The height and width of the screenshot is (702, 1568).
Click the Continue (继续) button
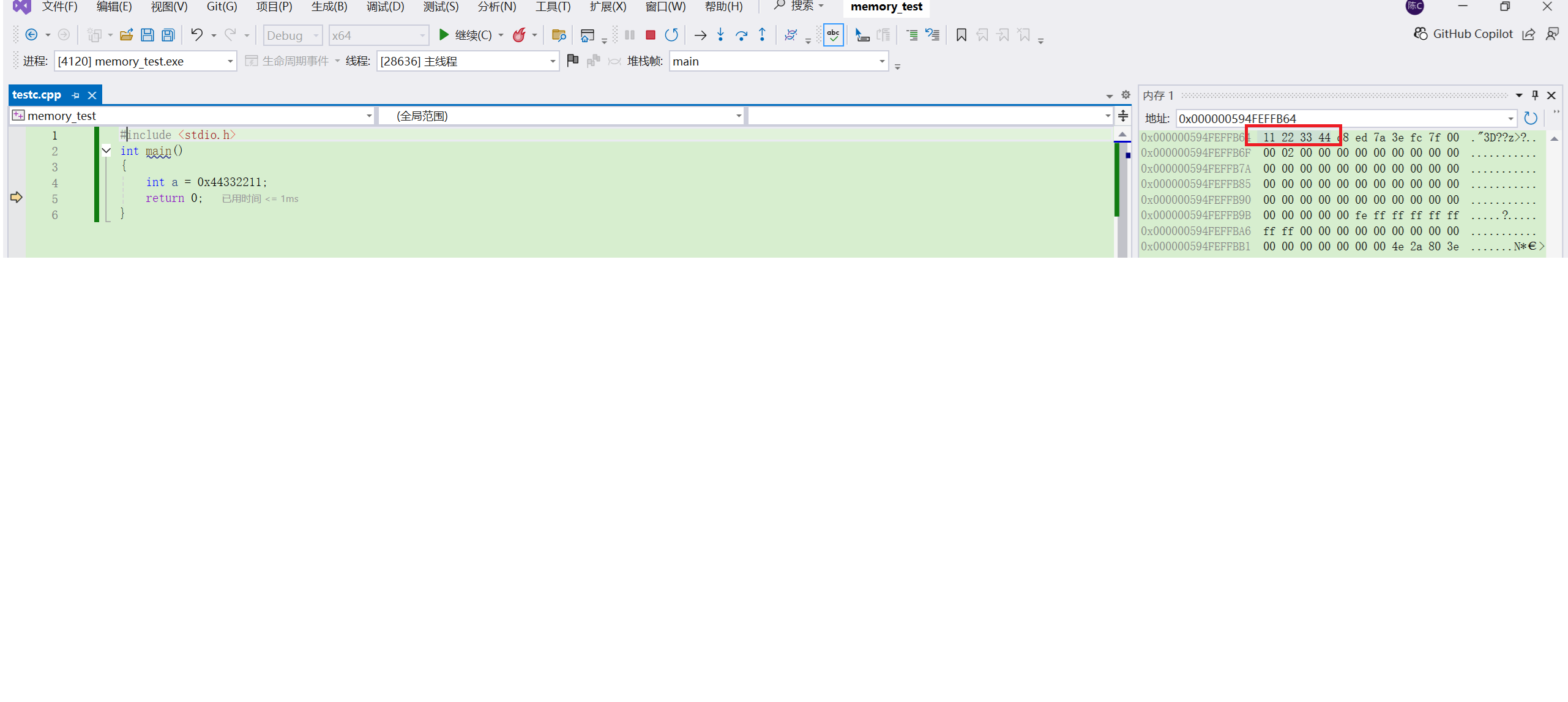465,35
